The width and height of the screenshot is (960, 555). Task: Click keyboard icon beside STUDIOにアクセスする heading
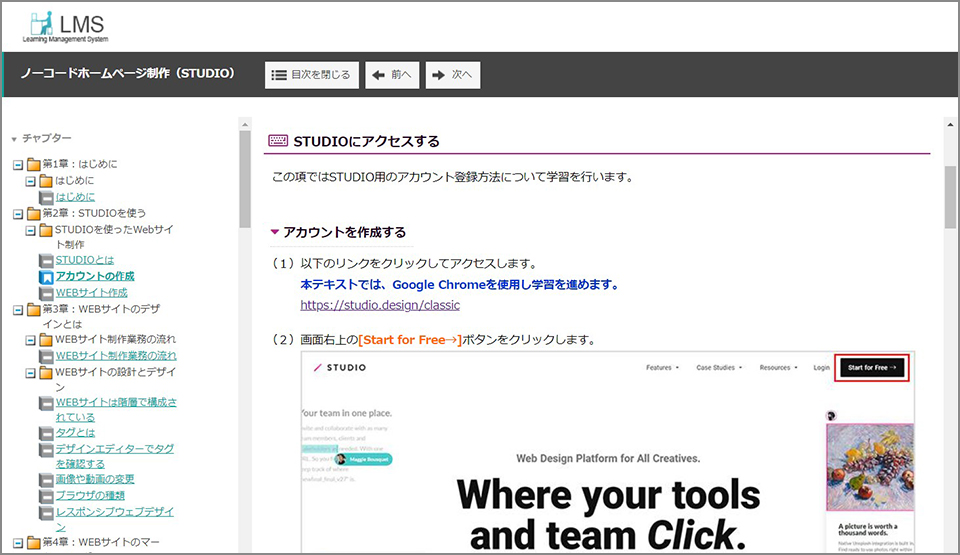click(278, 141)
